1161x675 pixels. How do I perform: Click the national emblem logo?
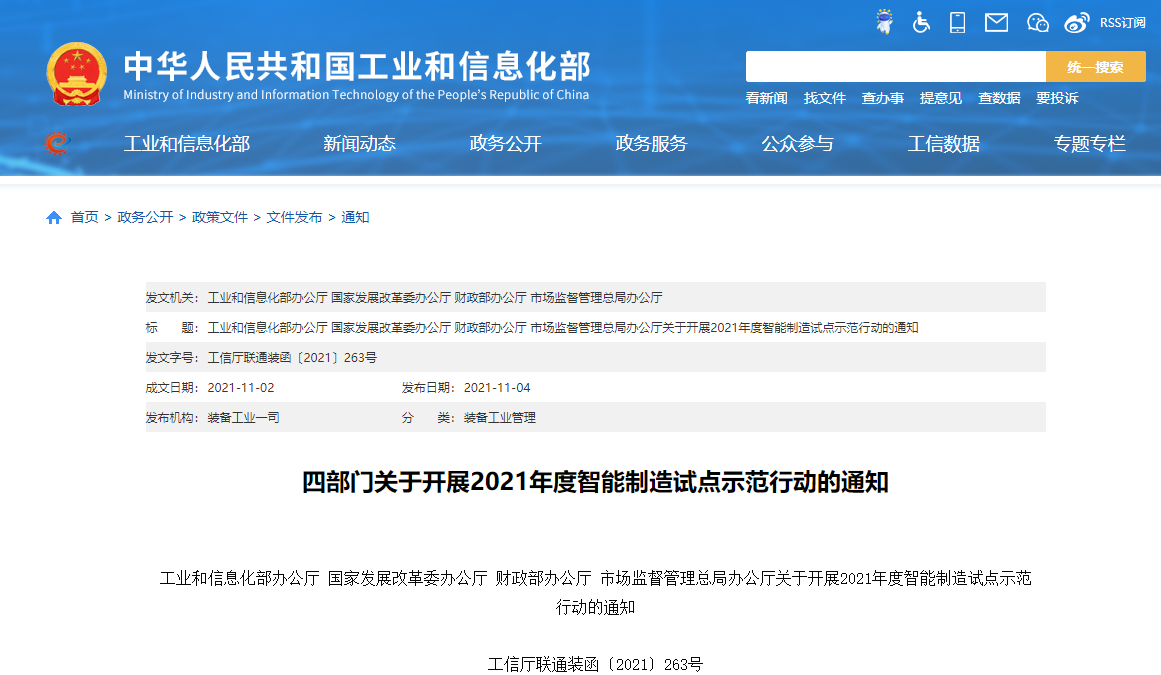point(77,74)
